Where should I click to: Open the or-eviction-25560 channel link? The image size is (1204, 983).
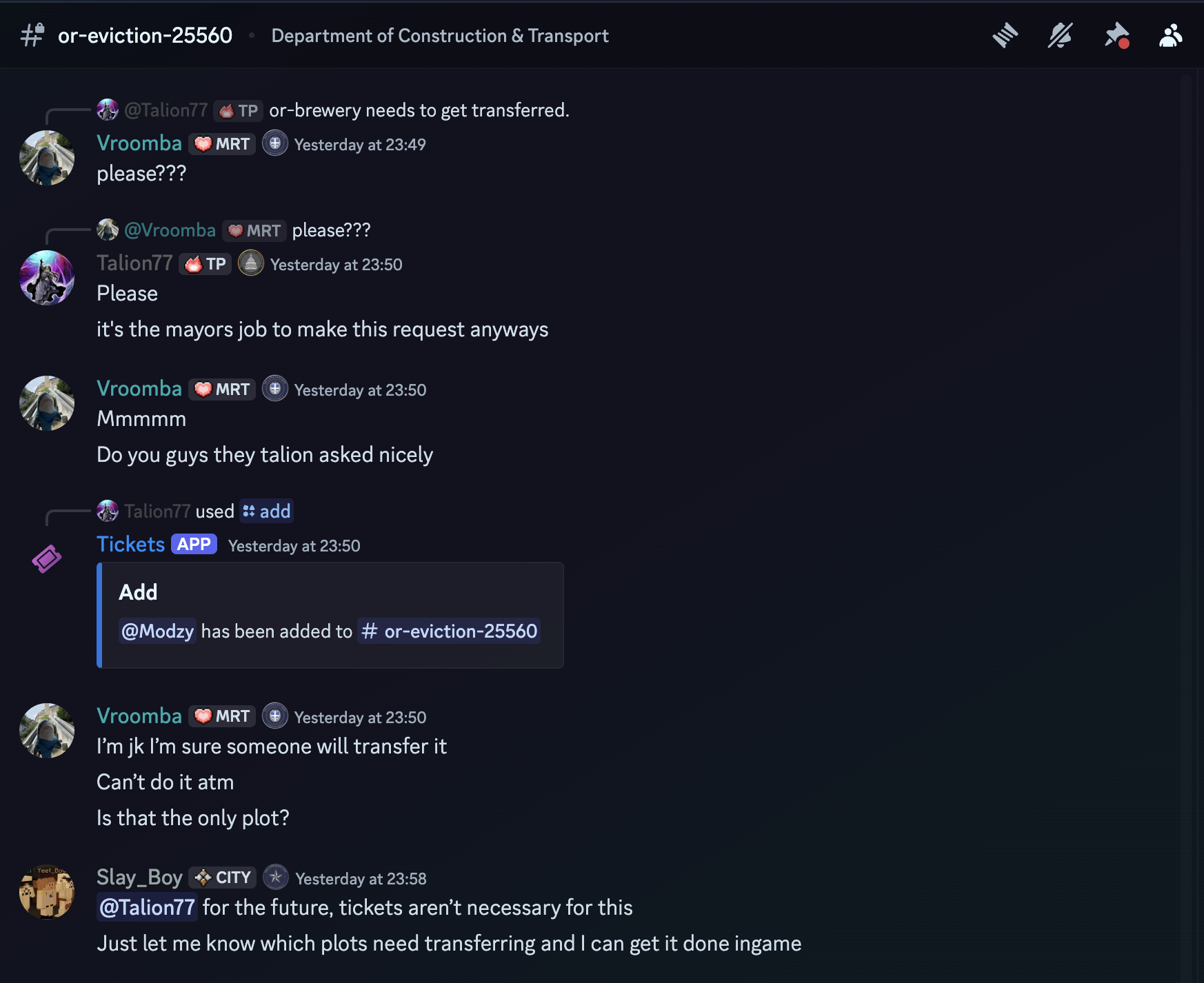449,631
